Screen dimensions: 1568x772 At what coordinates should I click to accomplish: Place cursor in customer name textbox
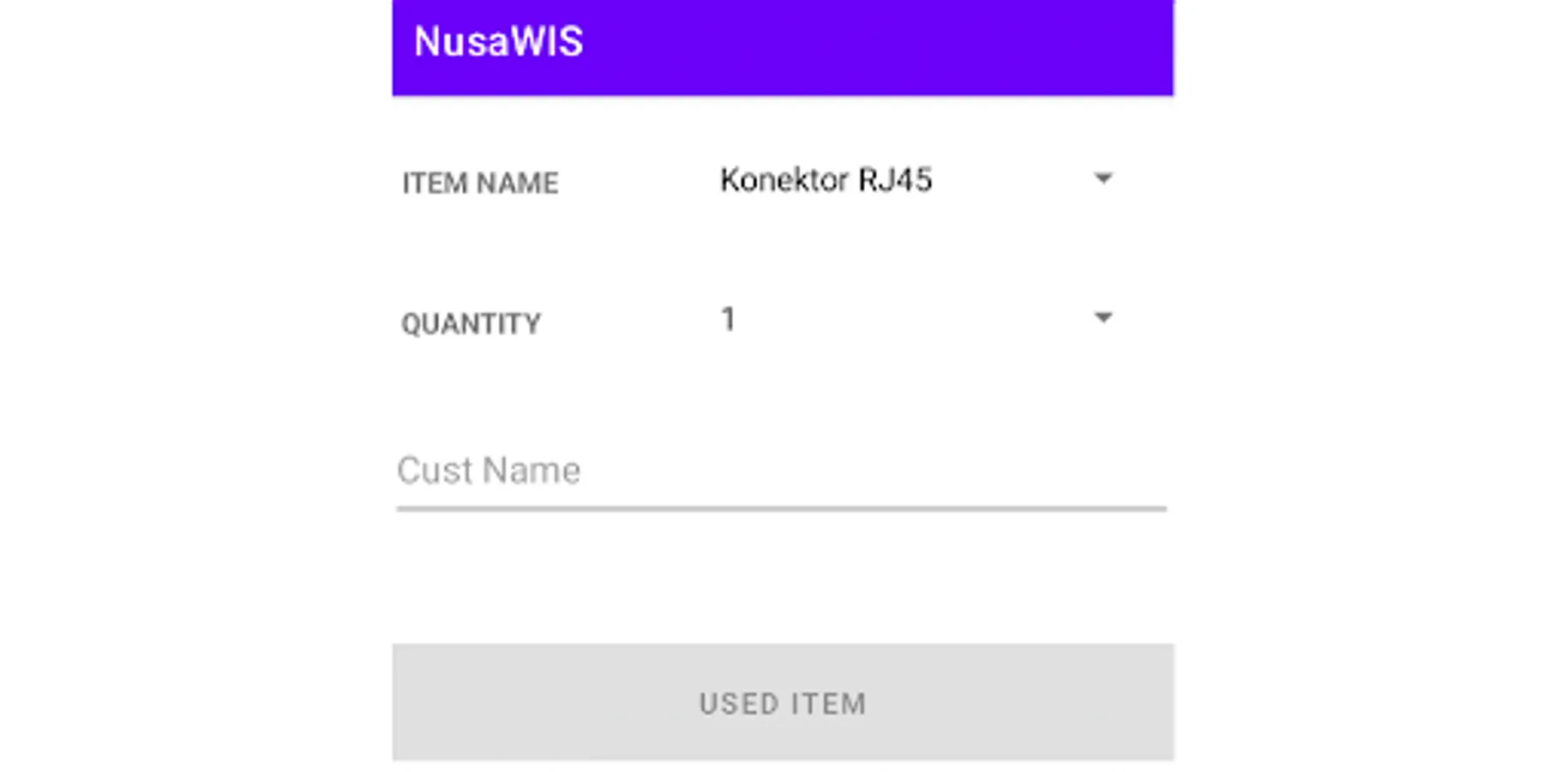click(780, 471)
